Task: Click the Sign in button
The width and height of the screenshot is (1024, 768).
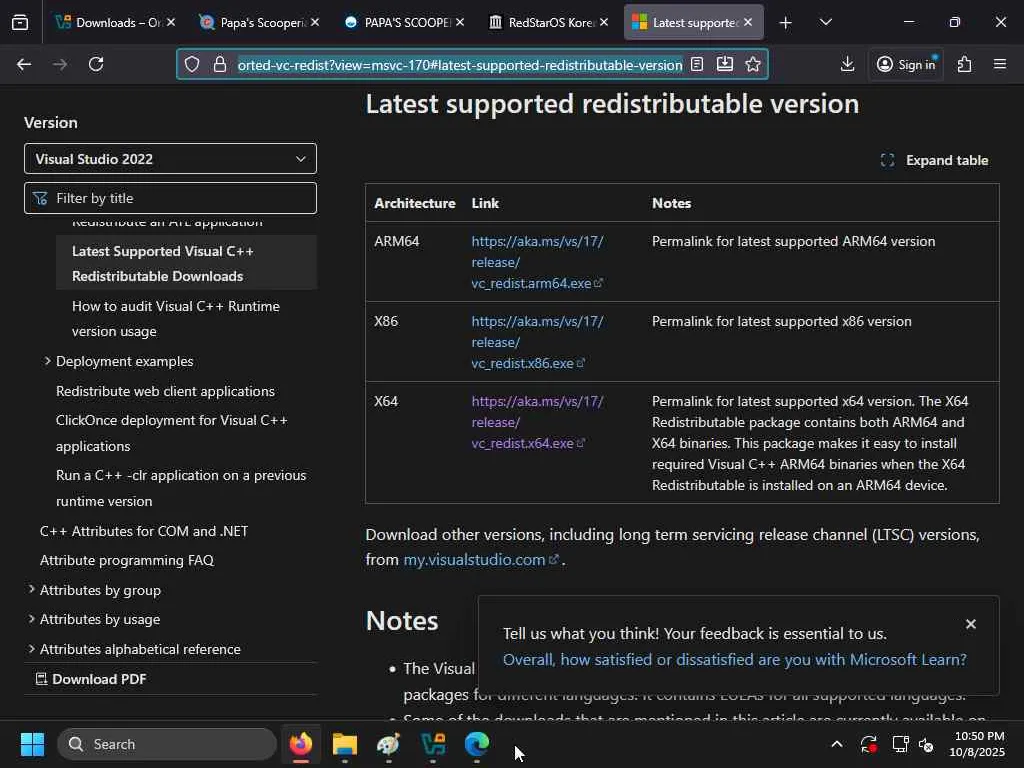Action: pos(906,64)
